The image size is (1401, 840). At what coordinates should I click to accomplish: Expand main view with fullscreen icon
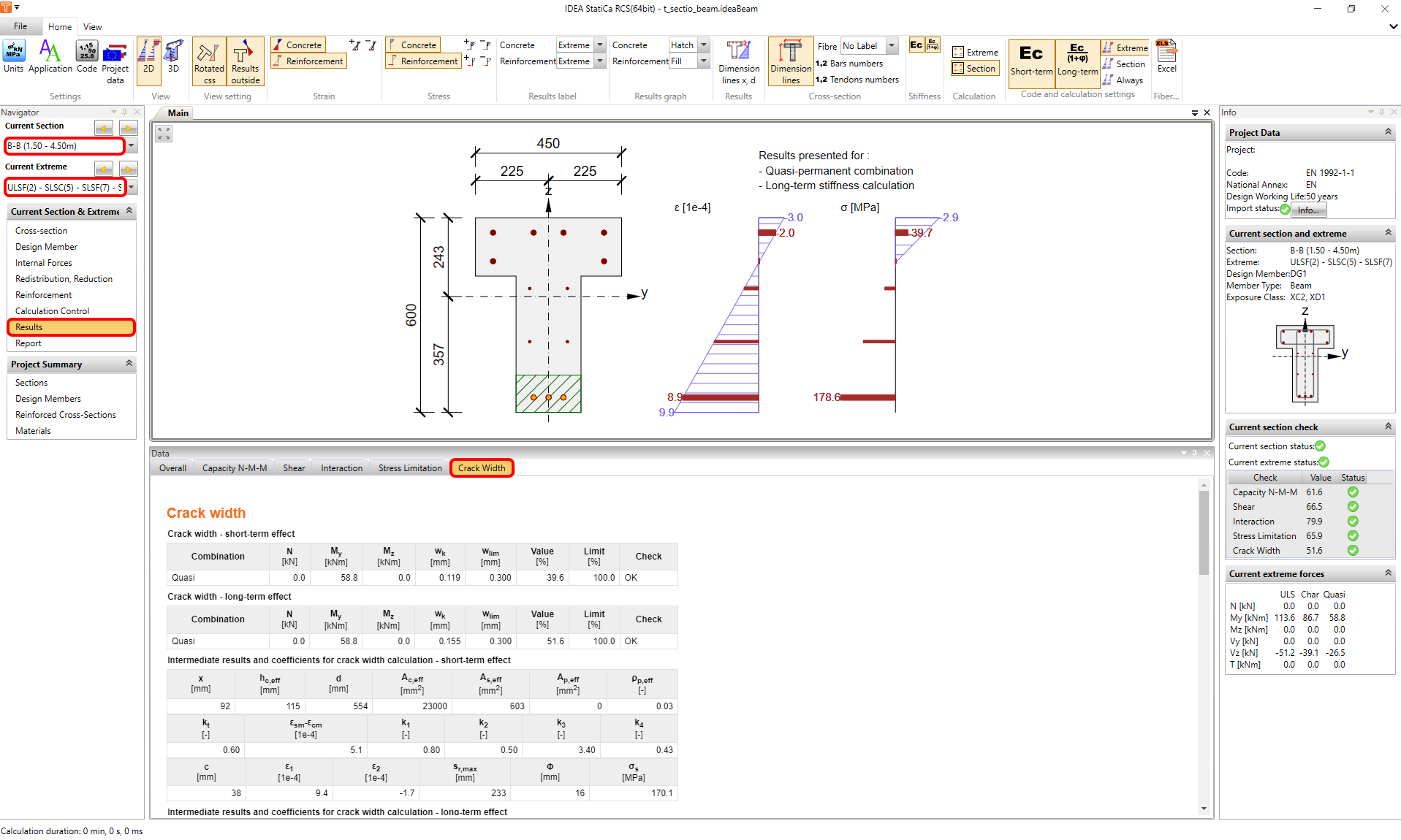[x=164, y=134]
